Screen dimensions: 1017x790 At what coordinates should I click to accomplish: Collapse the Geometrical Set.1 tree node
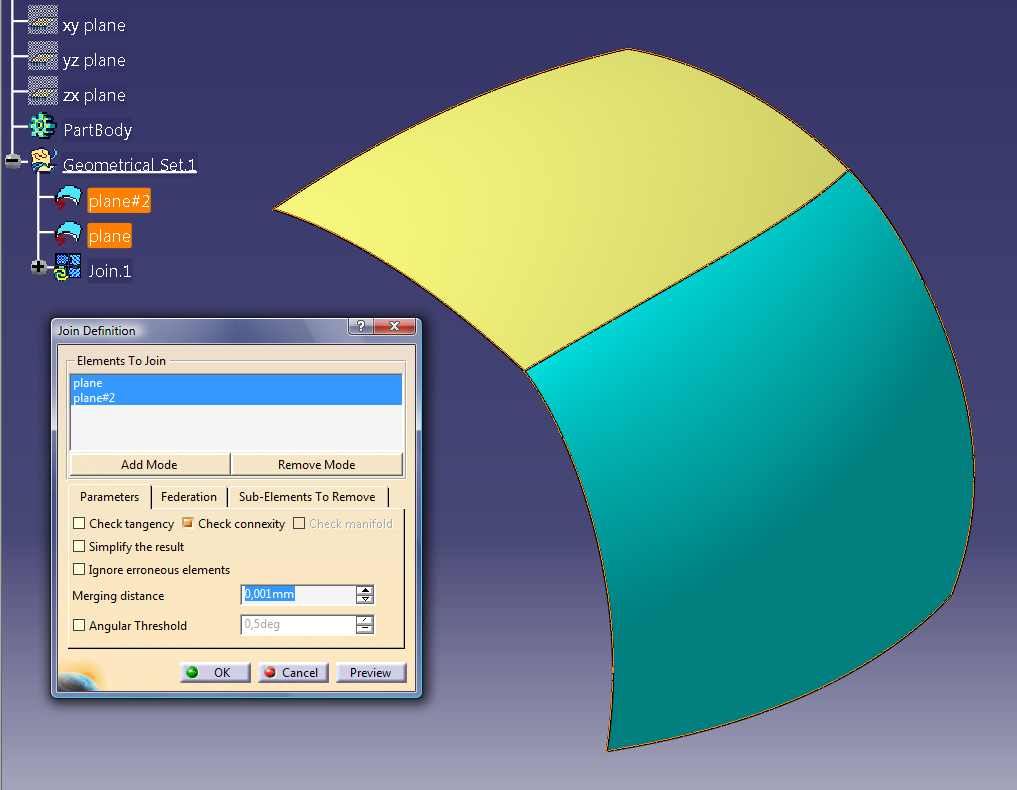(x=12, y=162)
